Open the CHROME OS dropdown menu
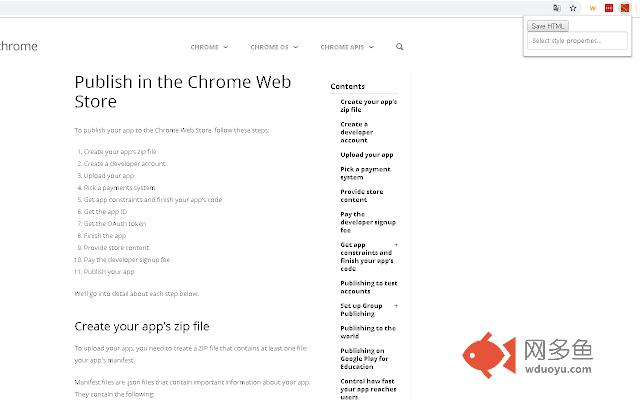Screen dimensions: 640x400 [x=274, y=47]
